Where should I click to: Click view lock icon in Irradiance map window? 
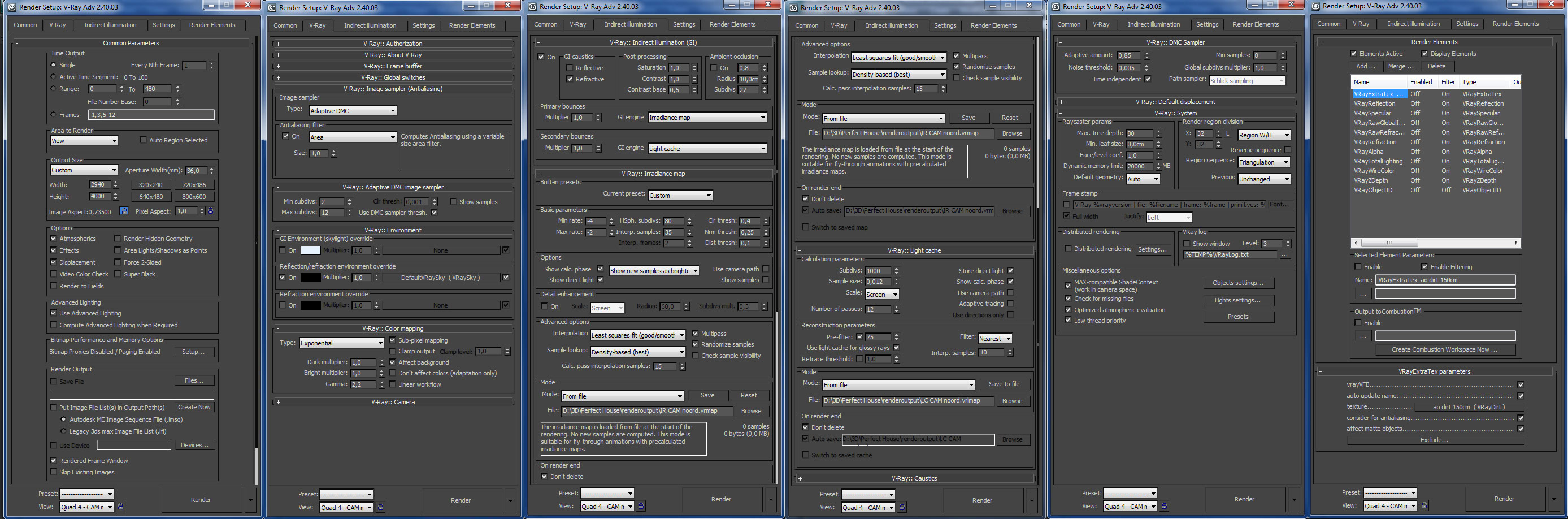click(x=641, y=505)
